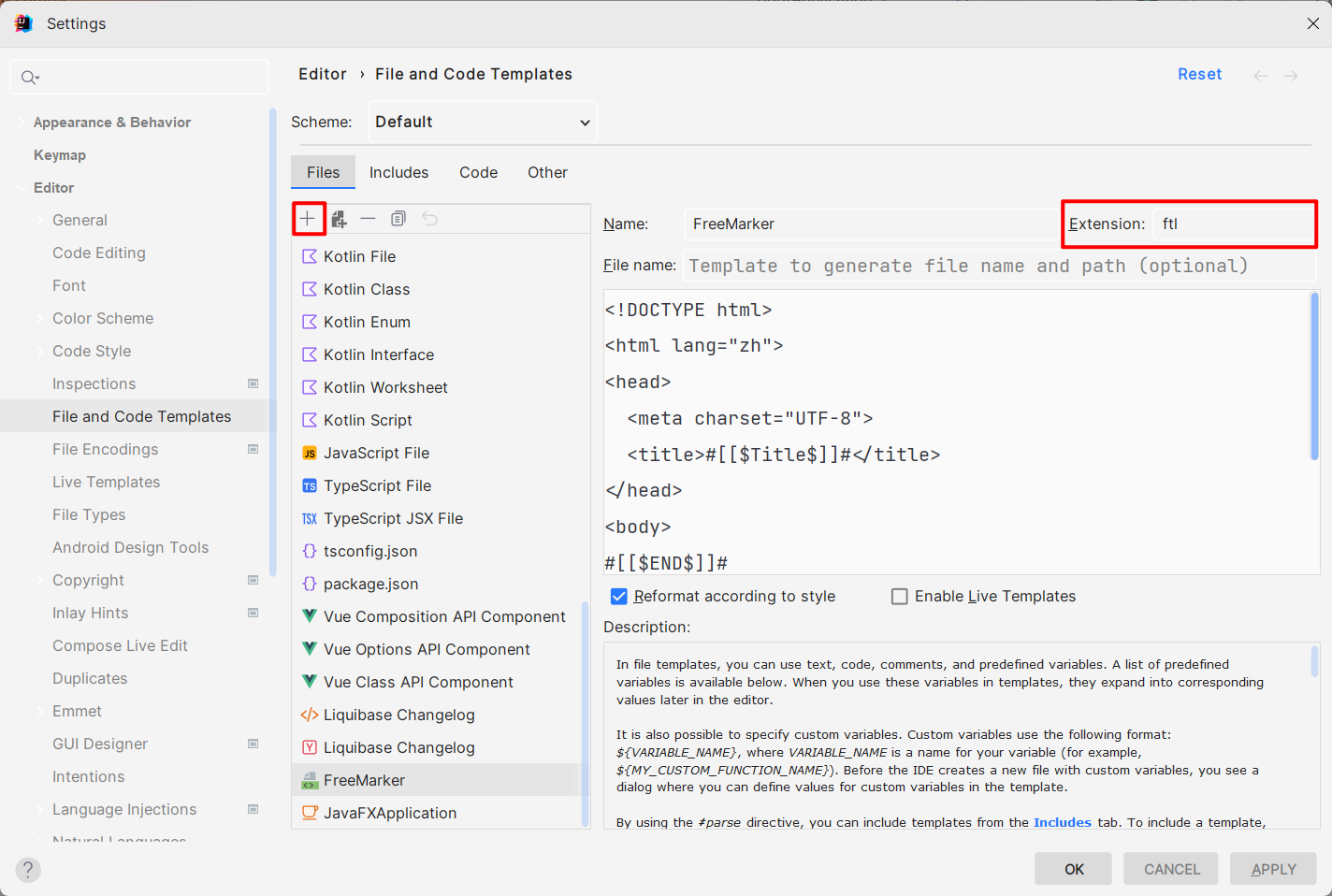Click the Kotlin File template icon
Screen dimensions: 1332x896
(x=310, y=256)
